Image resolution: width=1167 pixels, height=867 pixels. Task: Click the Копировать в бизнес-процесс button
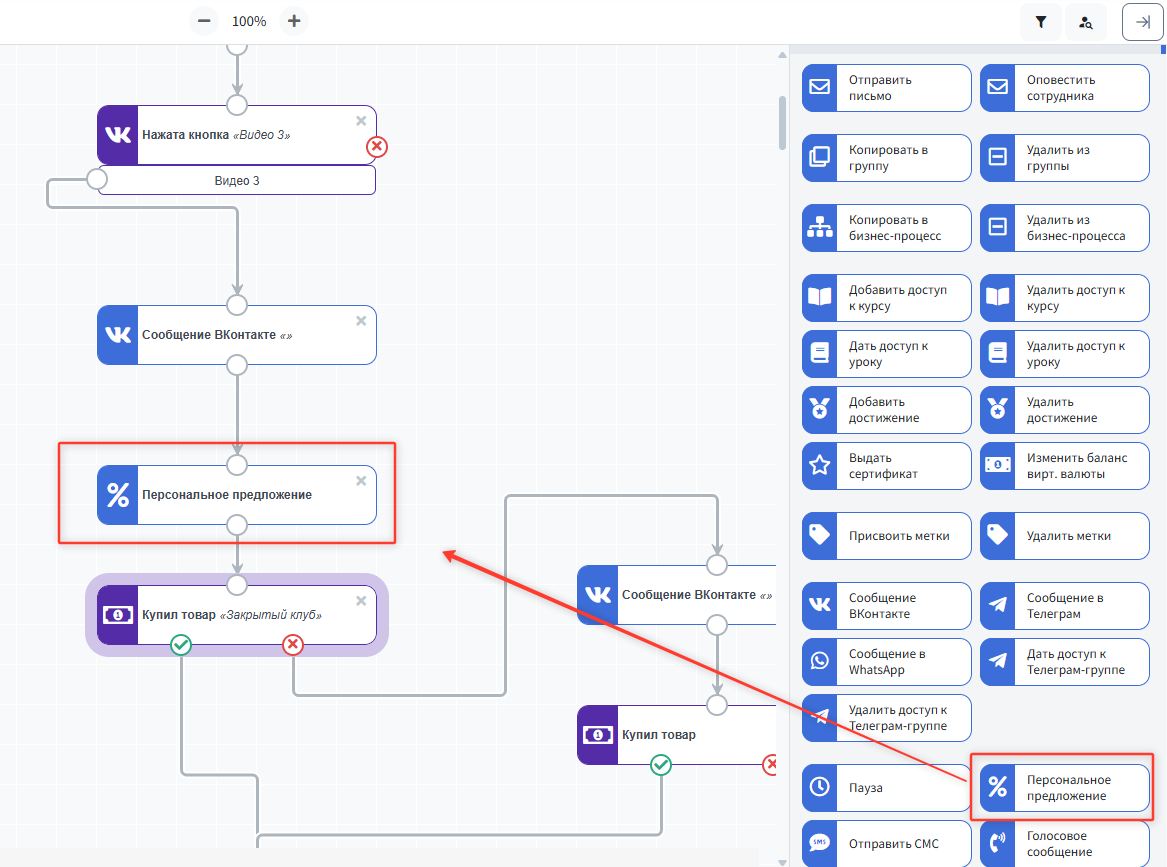[x=886, y=228]
